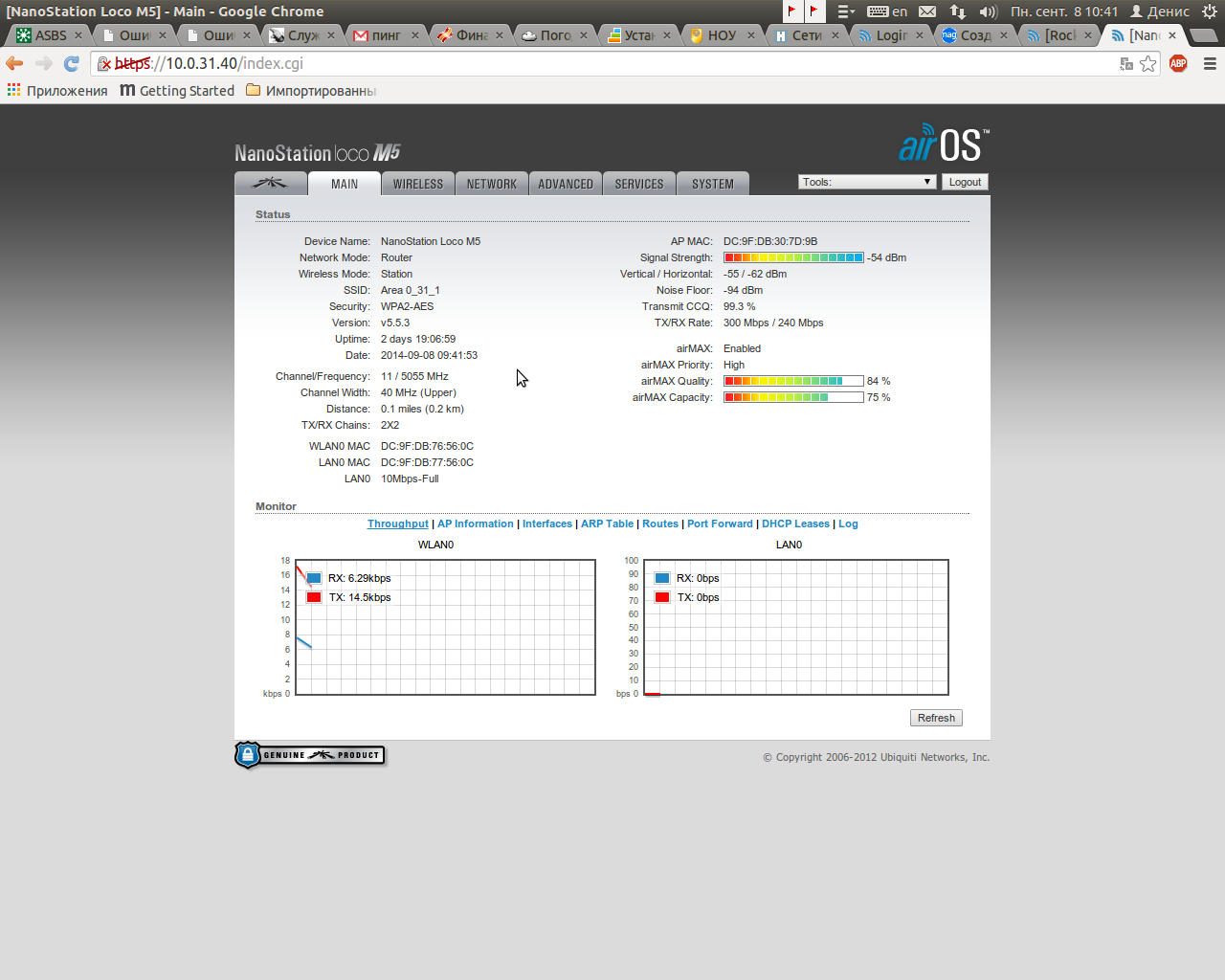Click the WLAN0 RX blue legend swatch
This screenshot has height=980, width=1225.
pyautogui.click(x=314, y=578)
